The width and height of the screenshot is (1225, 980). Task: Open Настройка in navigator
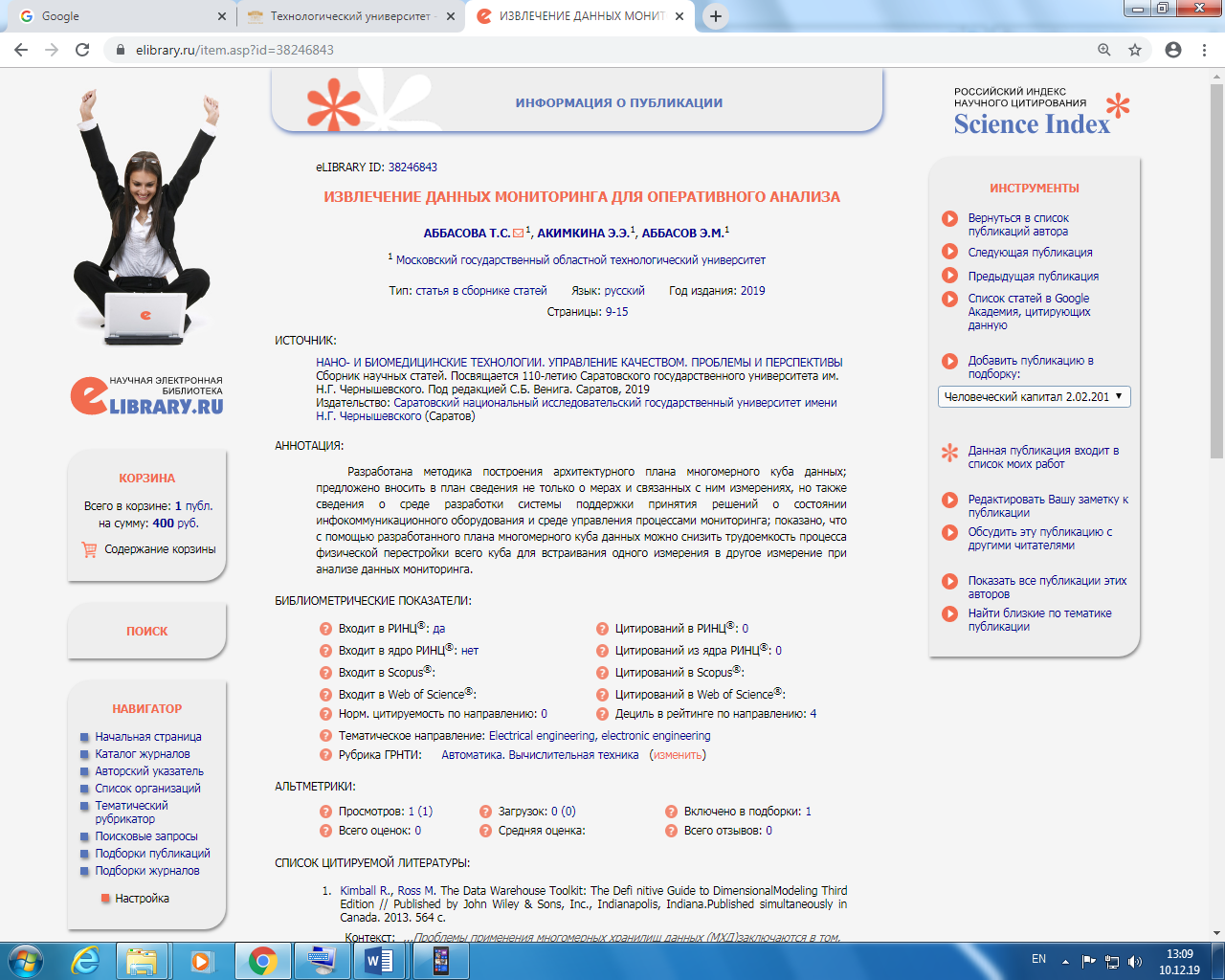(142, 899)
